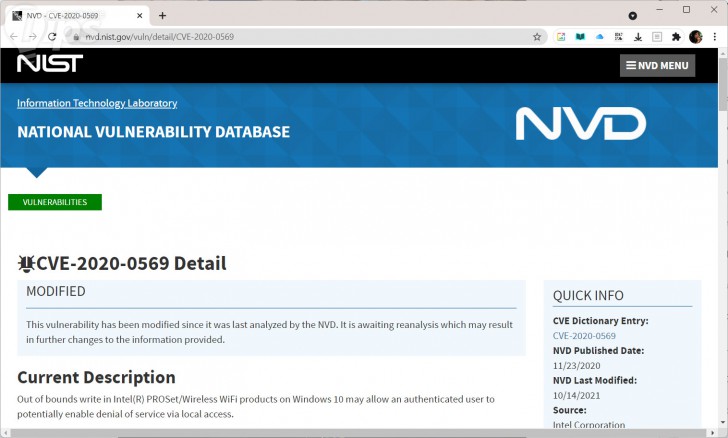Select the NVD - CVE-2020-0569 browser tab
Image resolution: width=728 pixels, height=438 pixels.
click(77, 16)
